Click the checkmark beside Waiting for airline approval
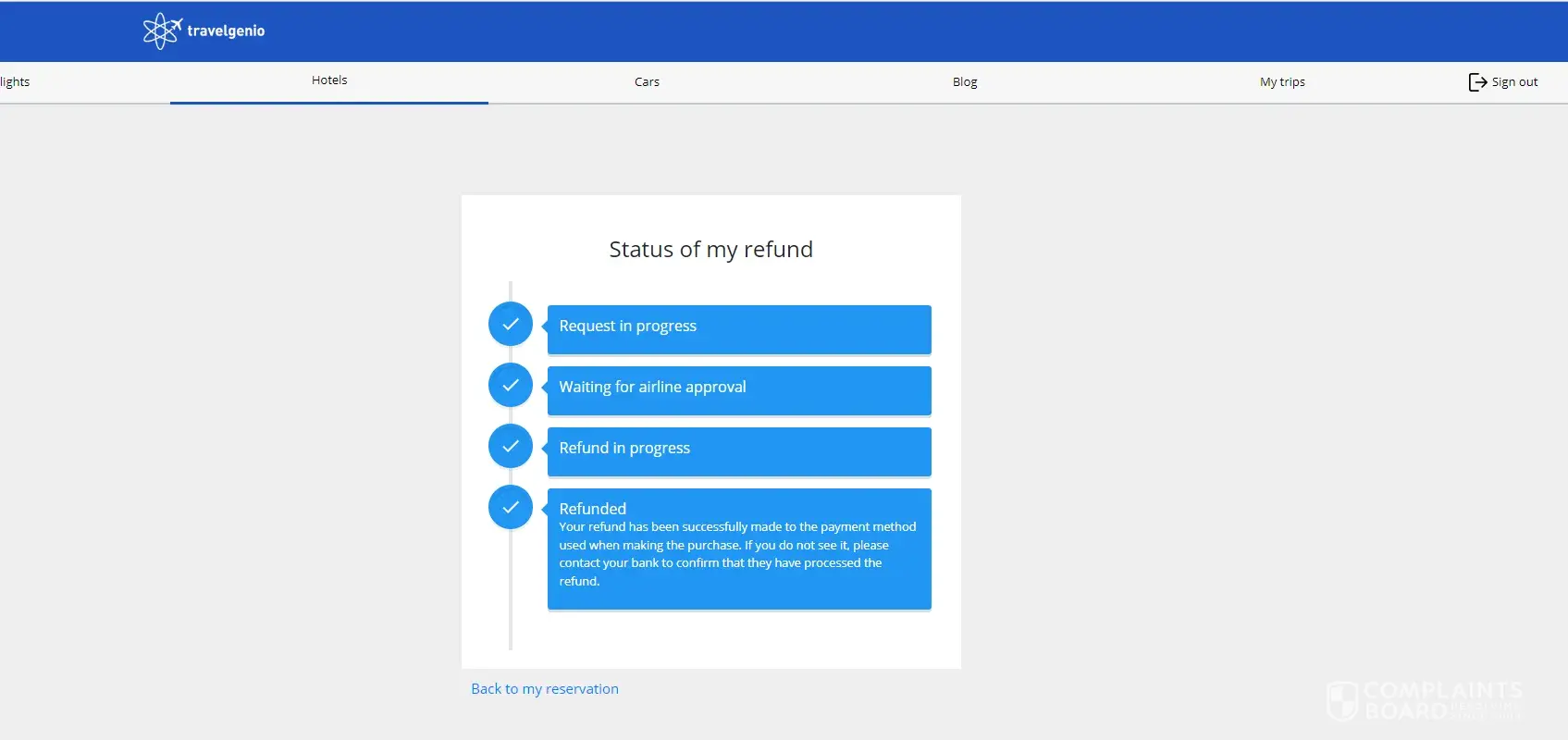 pyautogui.click(x=511, y=385)
